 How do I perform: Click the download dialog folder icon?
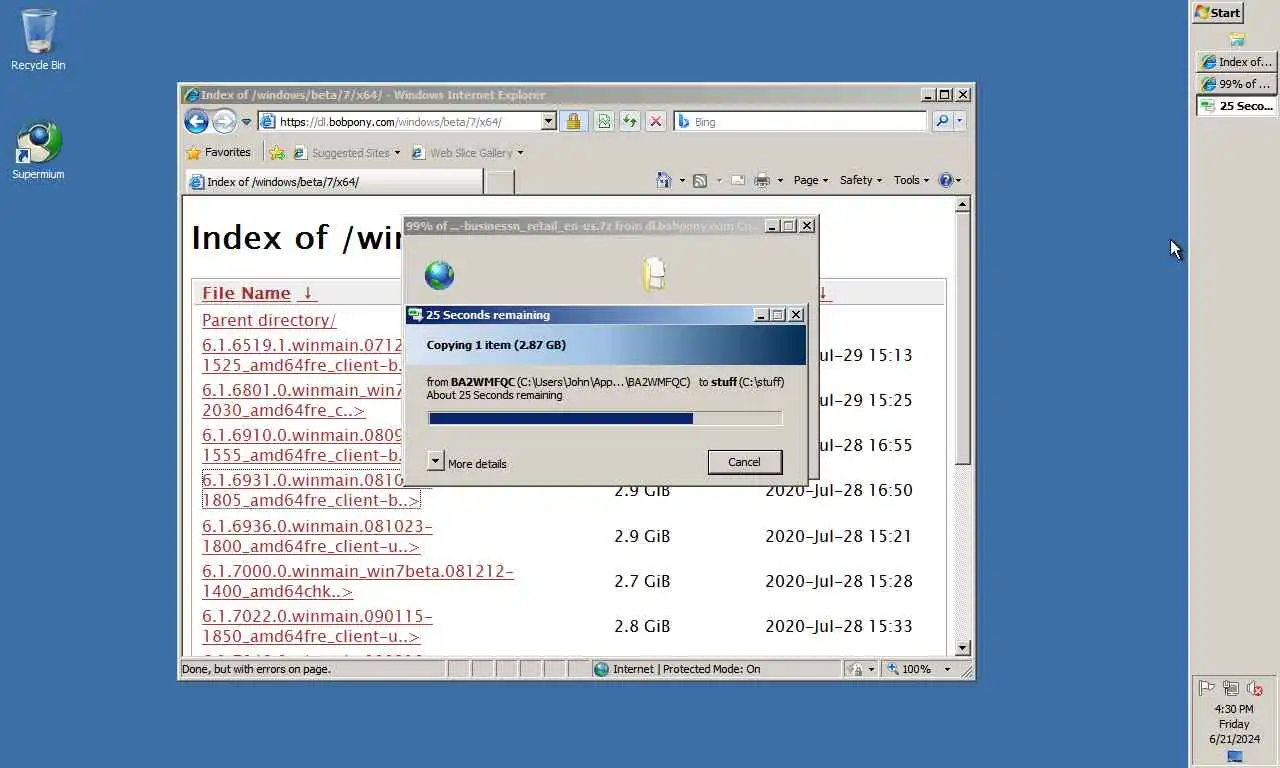[x=654, y=274]
